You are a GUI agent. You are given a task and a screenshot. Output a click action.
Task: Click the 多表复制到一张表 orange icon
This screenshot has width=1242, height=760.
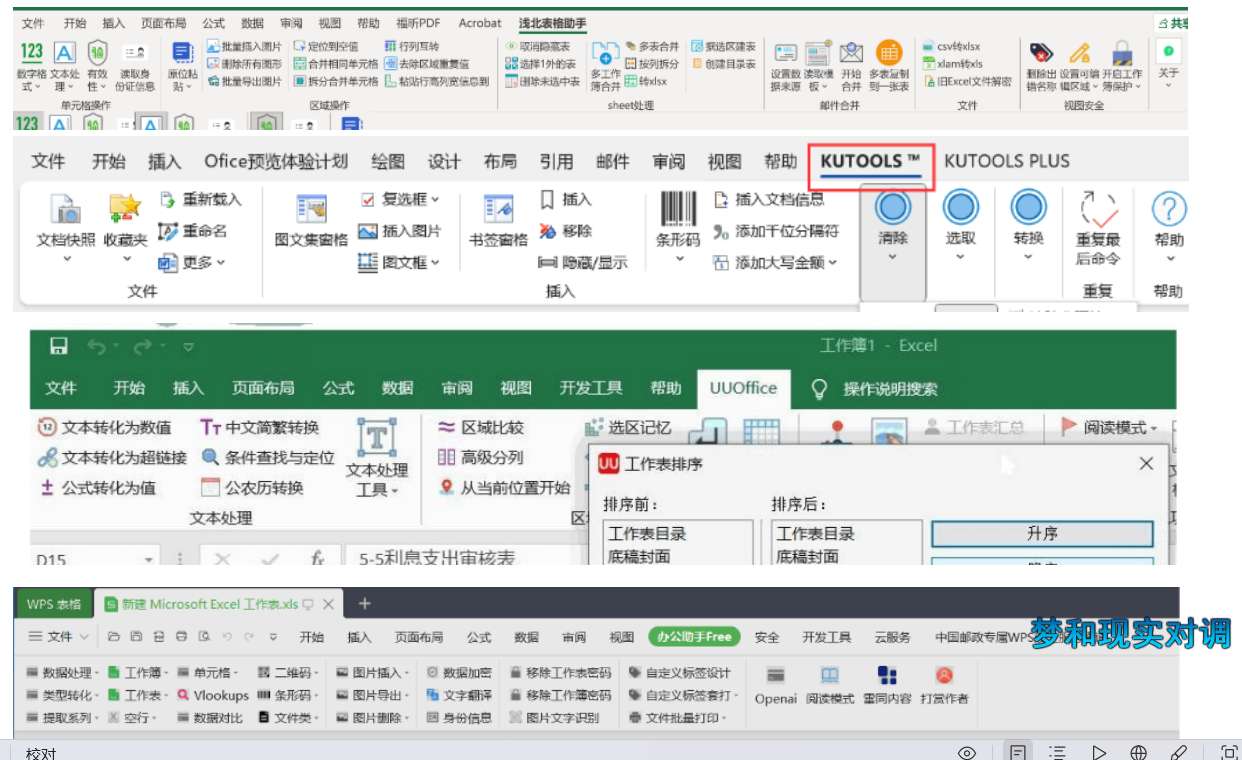tap(888, 53)
